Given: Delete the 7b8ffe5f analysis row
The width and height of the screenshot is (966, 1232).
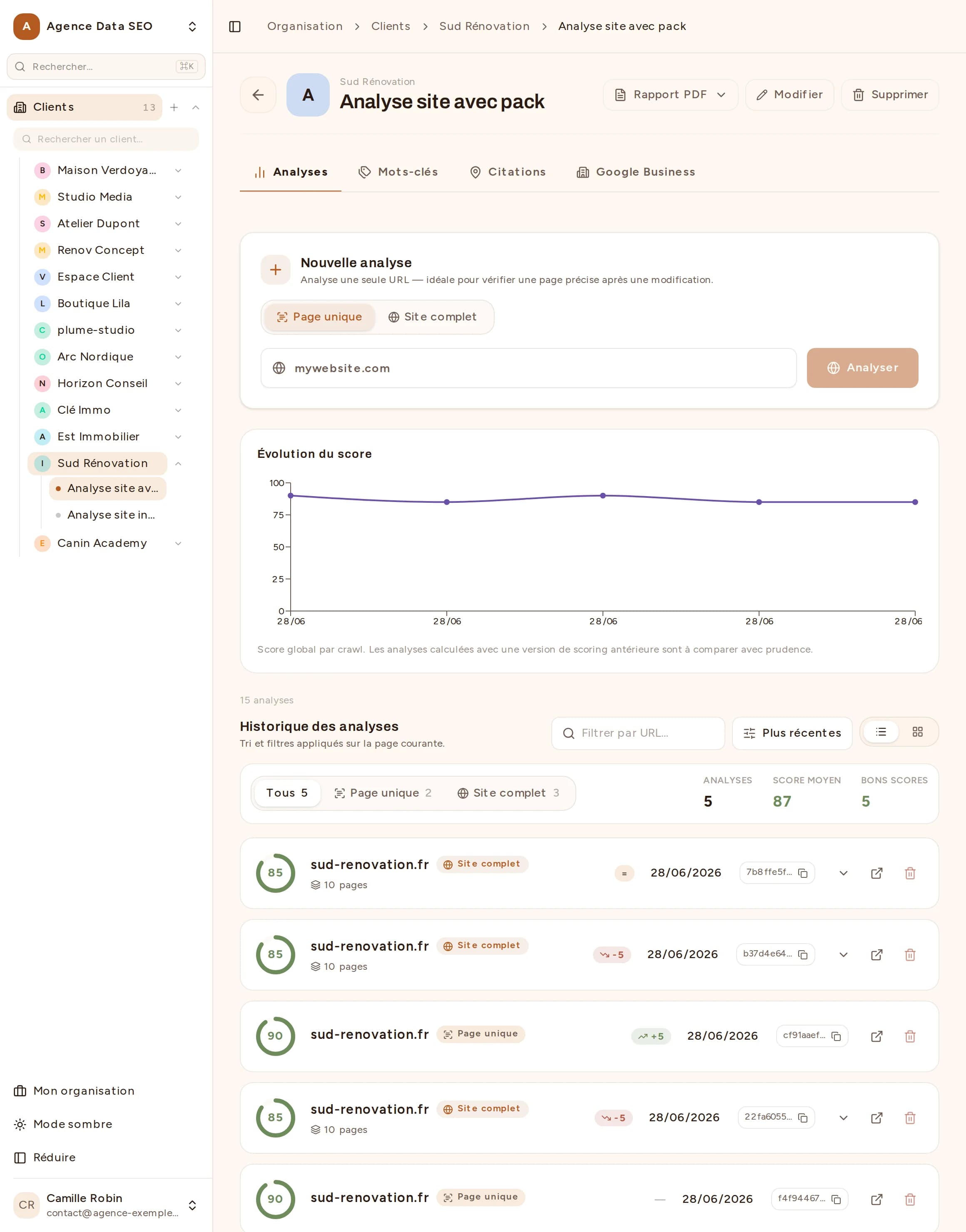Looking at the screenshot, I should click(910, 873).
